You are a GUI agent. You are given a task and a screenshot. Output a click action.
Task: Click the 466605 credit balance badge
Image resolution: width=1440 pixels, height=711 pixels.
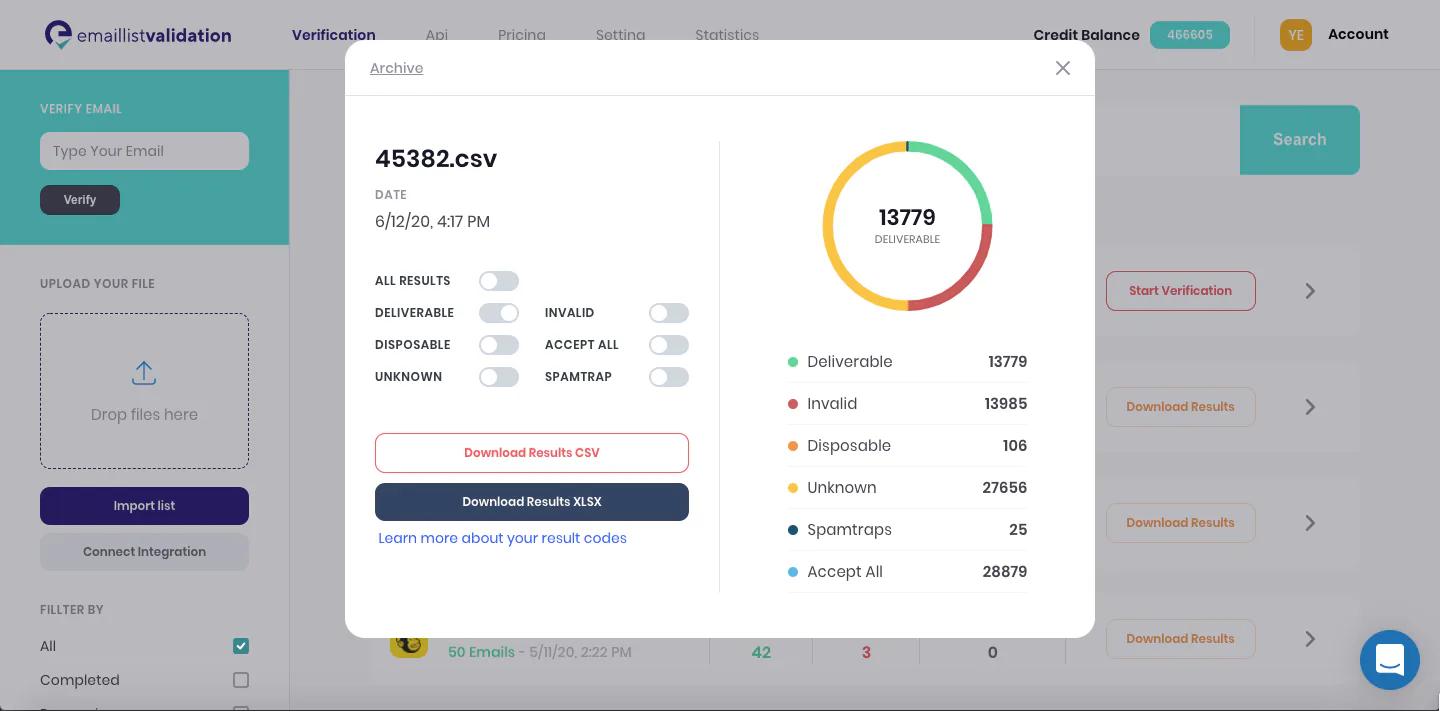[1190, 35]
